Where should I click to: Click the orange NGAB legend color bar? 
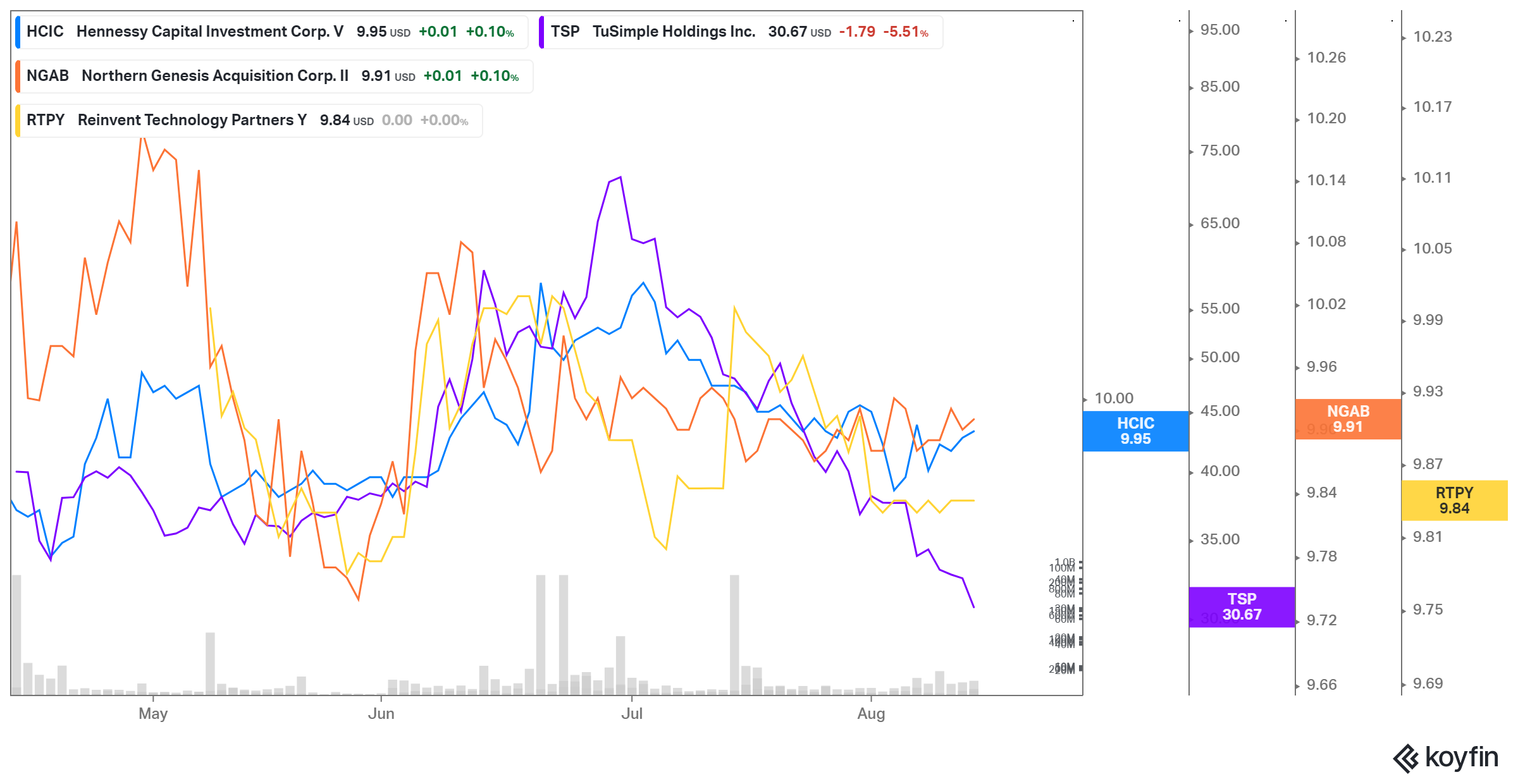click(18, 76)
